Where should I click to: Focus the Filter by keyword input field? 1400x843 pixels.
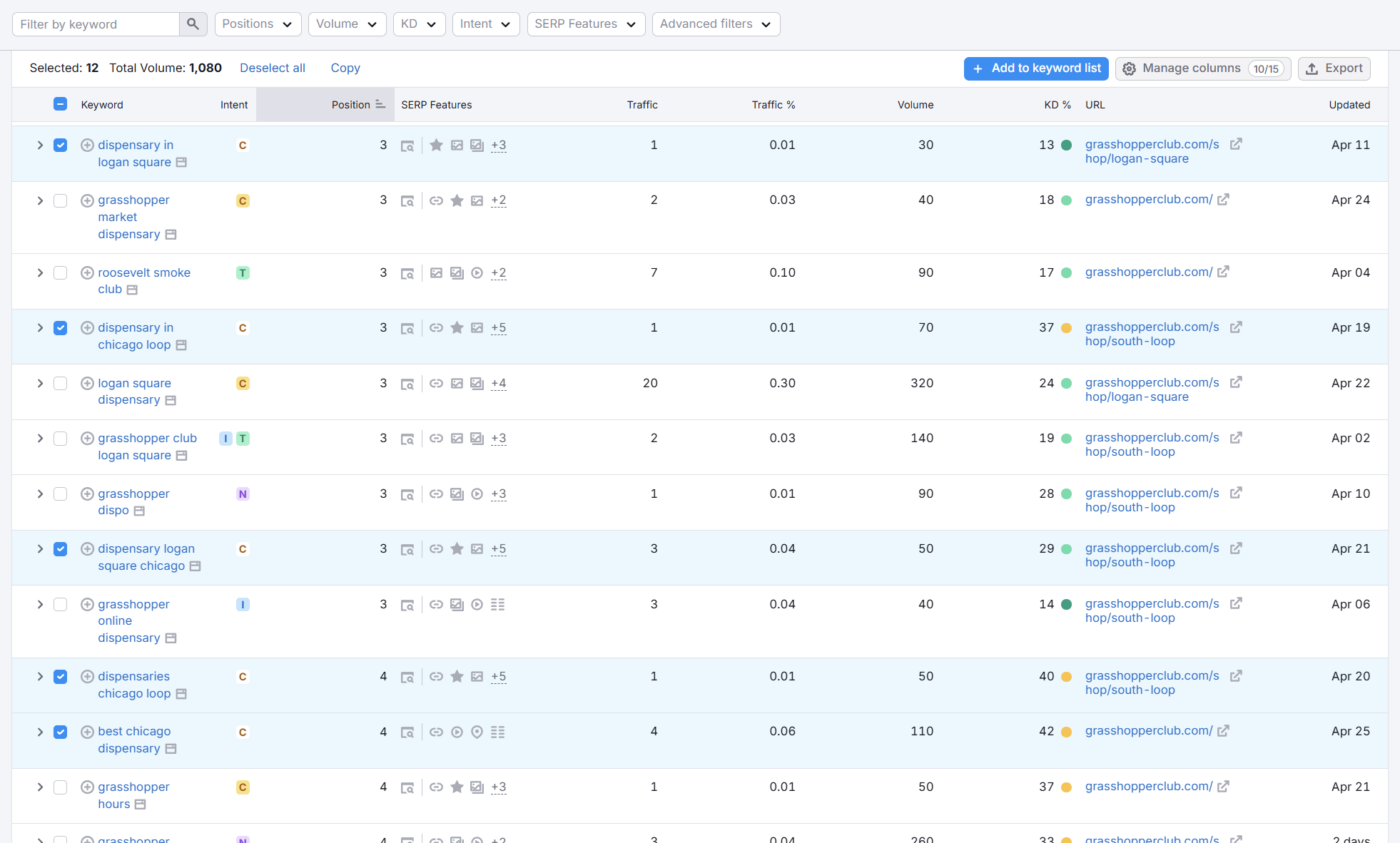point(96,24)
